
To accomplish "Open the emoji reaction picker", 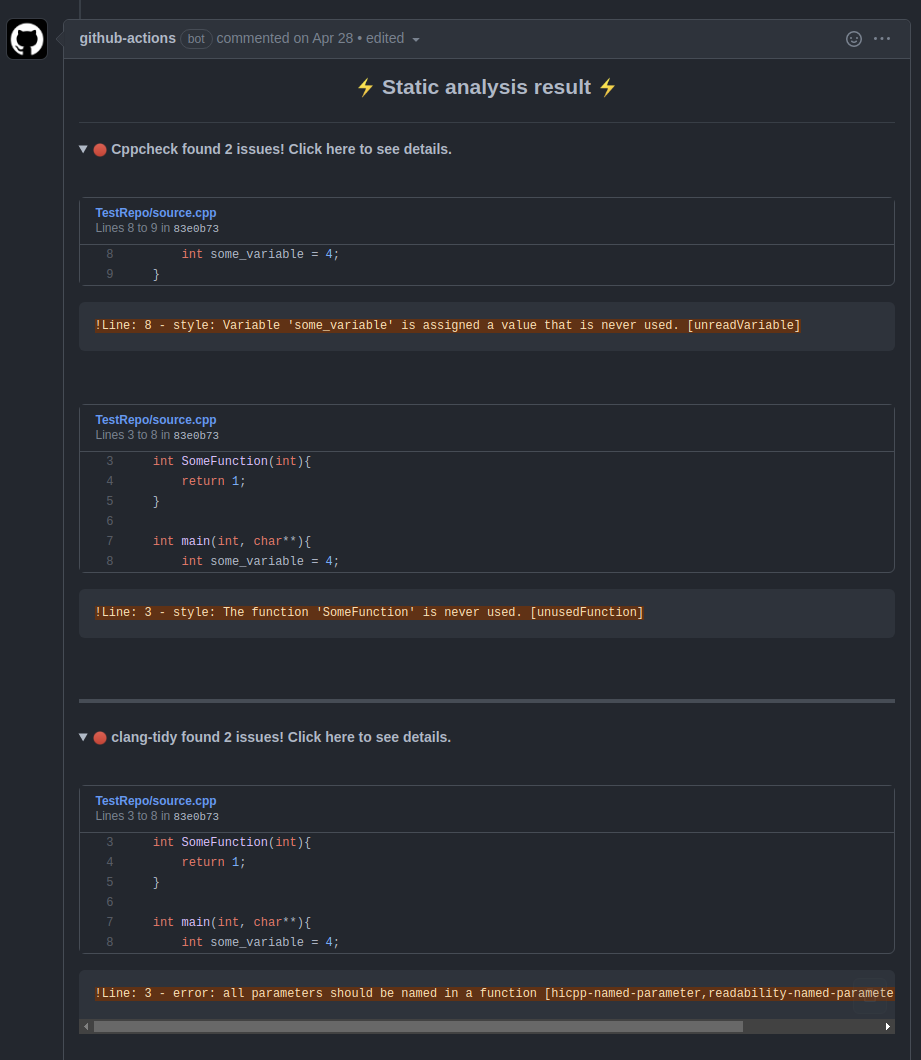I will pos(854,39).
